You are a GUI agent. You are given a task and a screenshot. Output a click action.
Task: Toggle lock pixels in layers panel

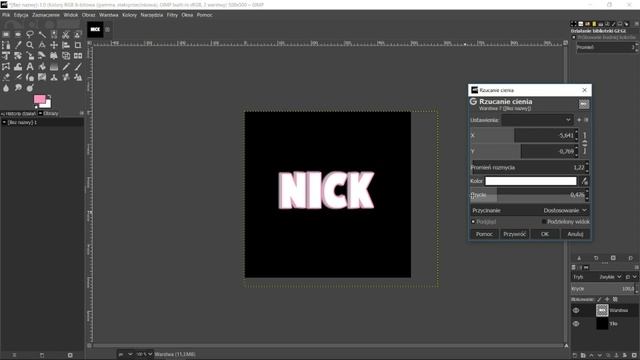[x=599, y=299]
